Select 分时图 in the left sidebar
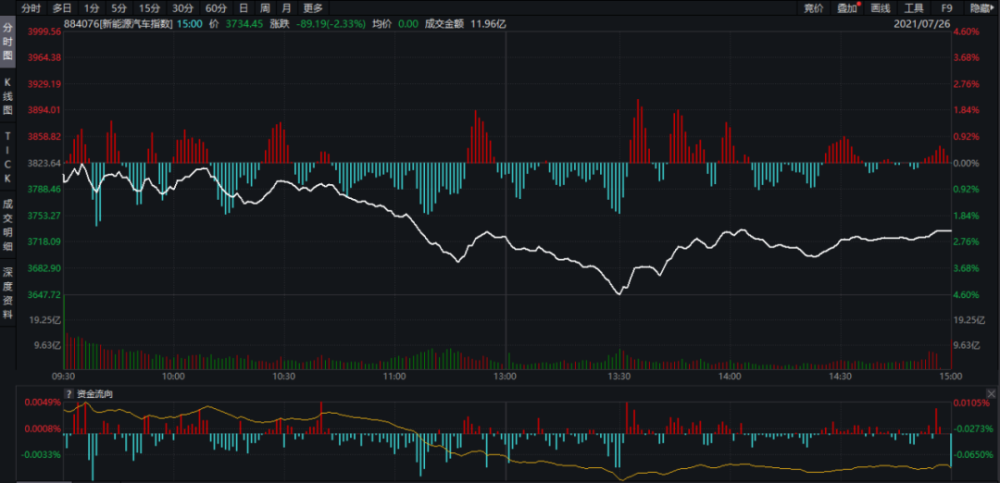 pos(8,41)
